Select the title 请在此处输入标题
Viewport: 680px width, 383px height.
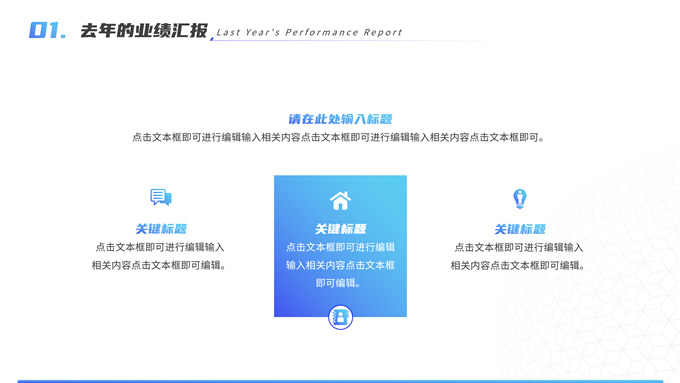click(340, 119)
